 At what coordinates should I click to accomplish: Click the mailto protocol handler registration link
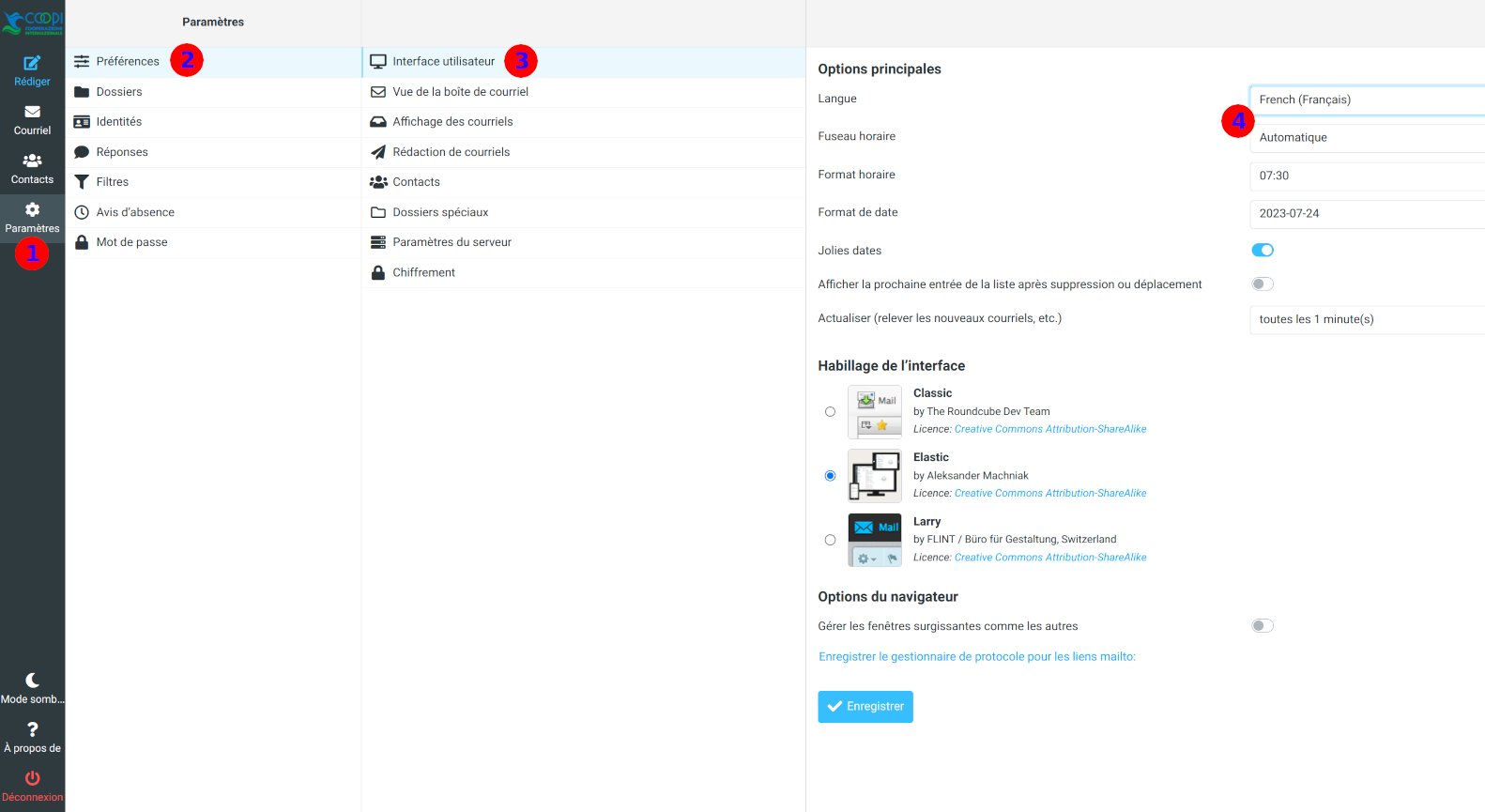(976, 657)
